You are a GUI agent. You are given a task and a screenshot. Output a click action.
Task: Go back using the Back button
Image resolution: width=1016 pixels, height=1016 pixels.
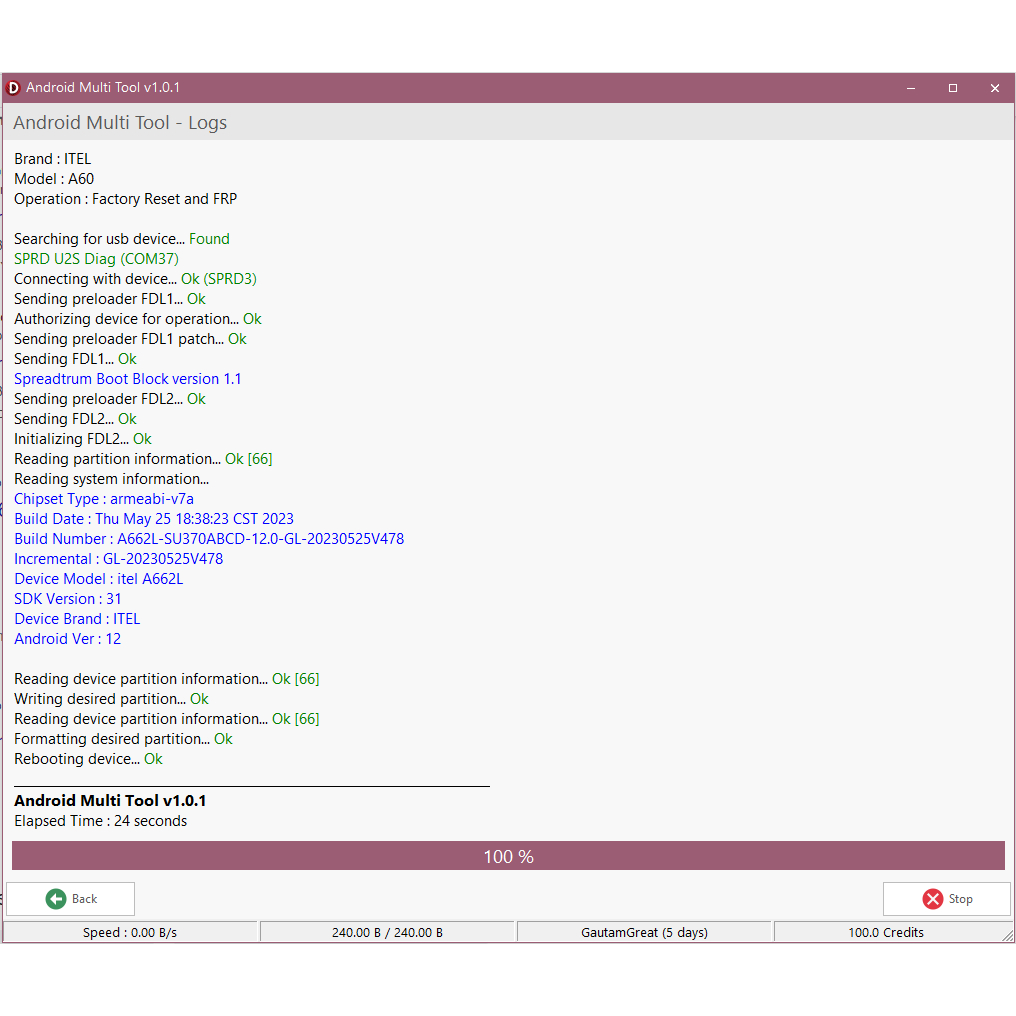[x=71, y=899]
